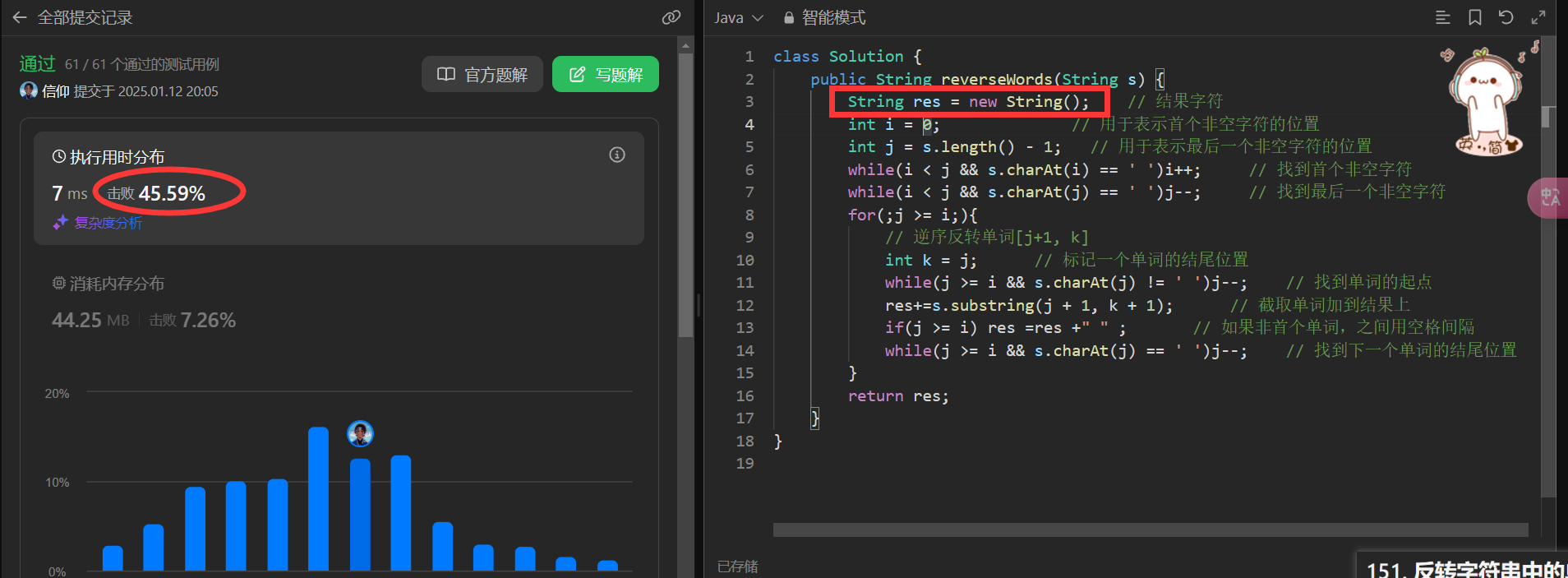Click the format code icon

[1442, 17]
